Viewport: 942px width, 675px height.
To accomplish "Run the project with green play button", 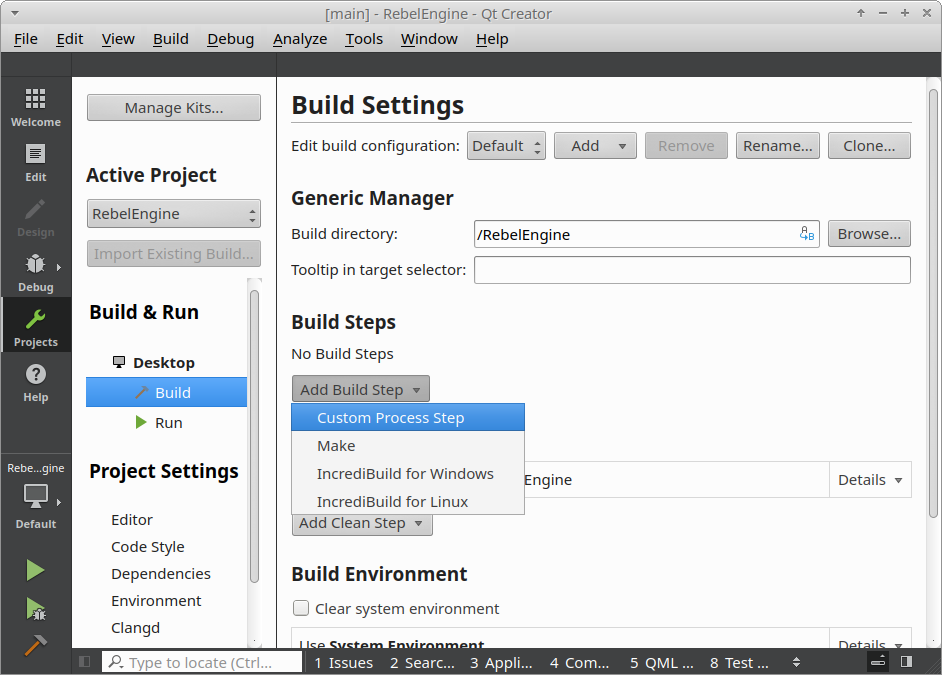I will point(35,571).
